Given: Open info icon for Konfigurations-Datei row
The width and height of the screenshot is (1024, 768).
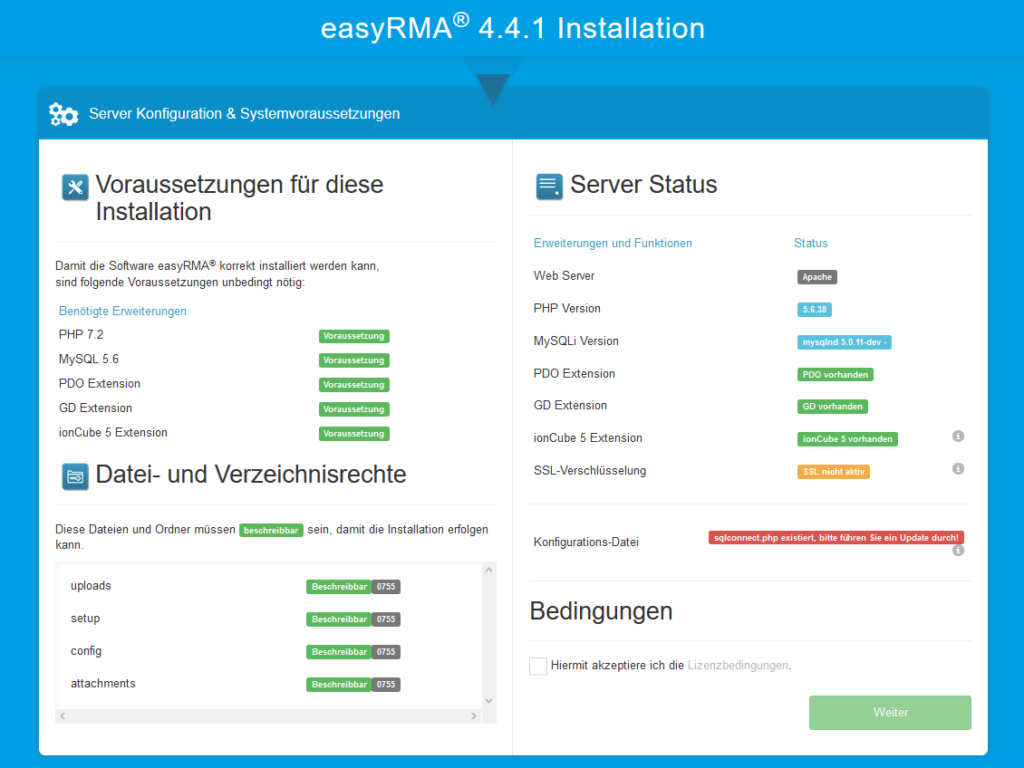Looking at the screenshot, I should point(958,551).
